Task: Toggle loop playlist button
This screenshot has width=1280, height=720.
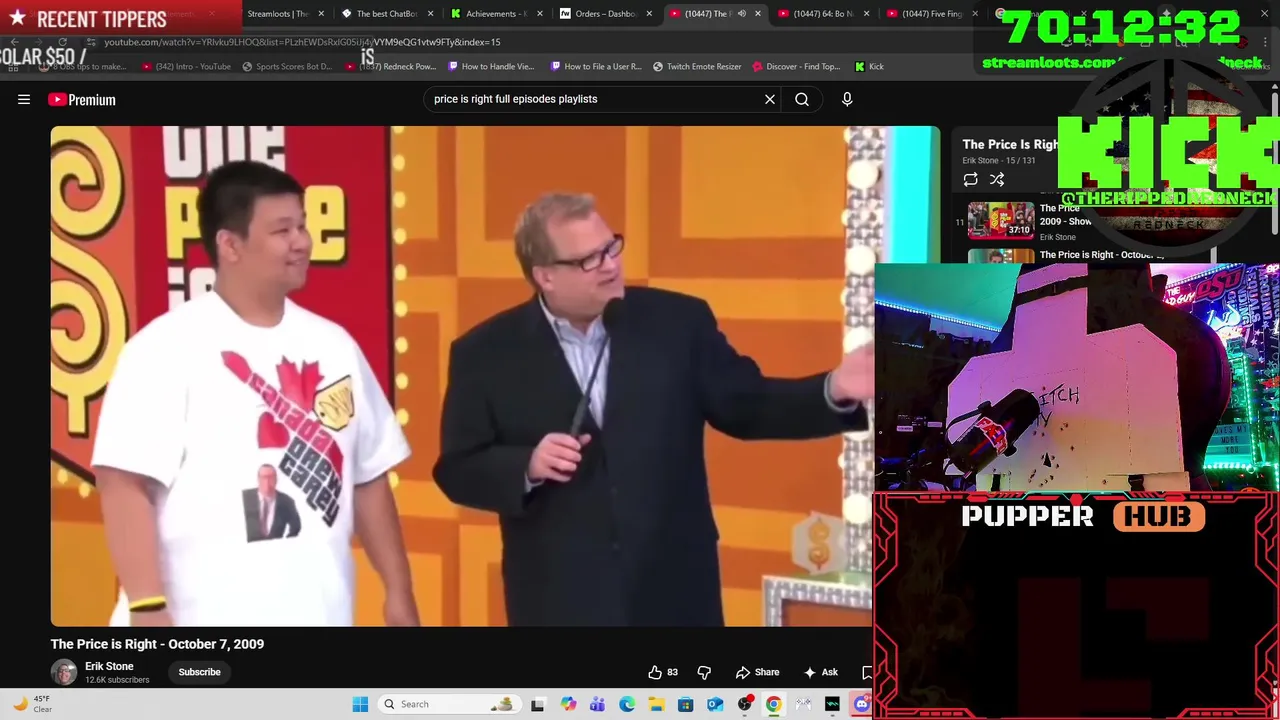Action: tap(970, 179)
